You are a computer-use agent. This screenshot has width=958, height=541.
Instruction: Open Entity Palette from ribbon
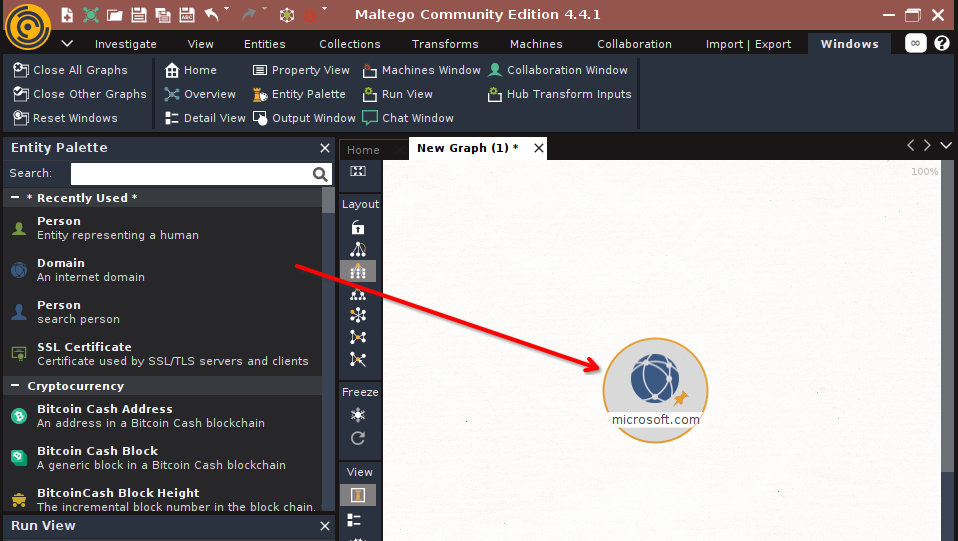299,94
